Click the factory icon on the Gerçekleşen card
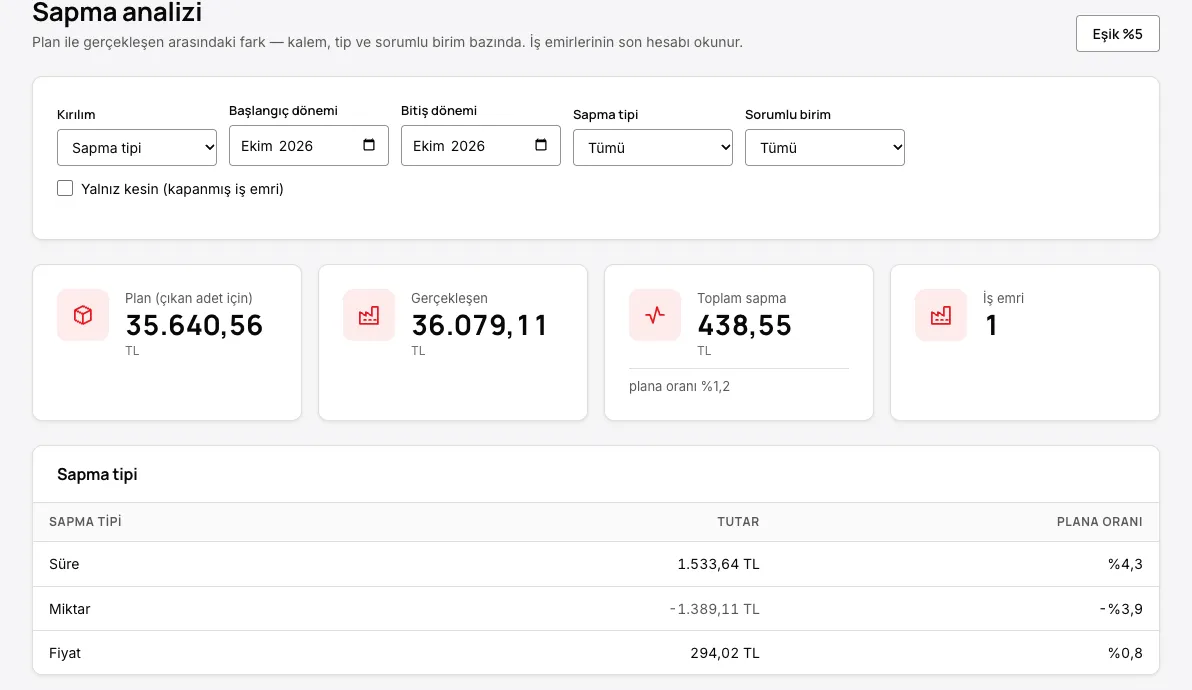This screenshot has height=690, width=1192. coord(369,315)
